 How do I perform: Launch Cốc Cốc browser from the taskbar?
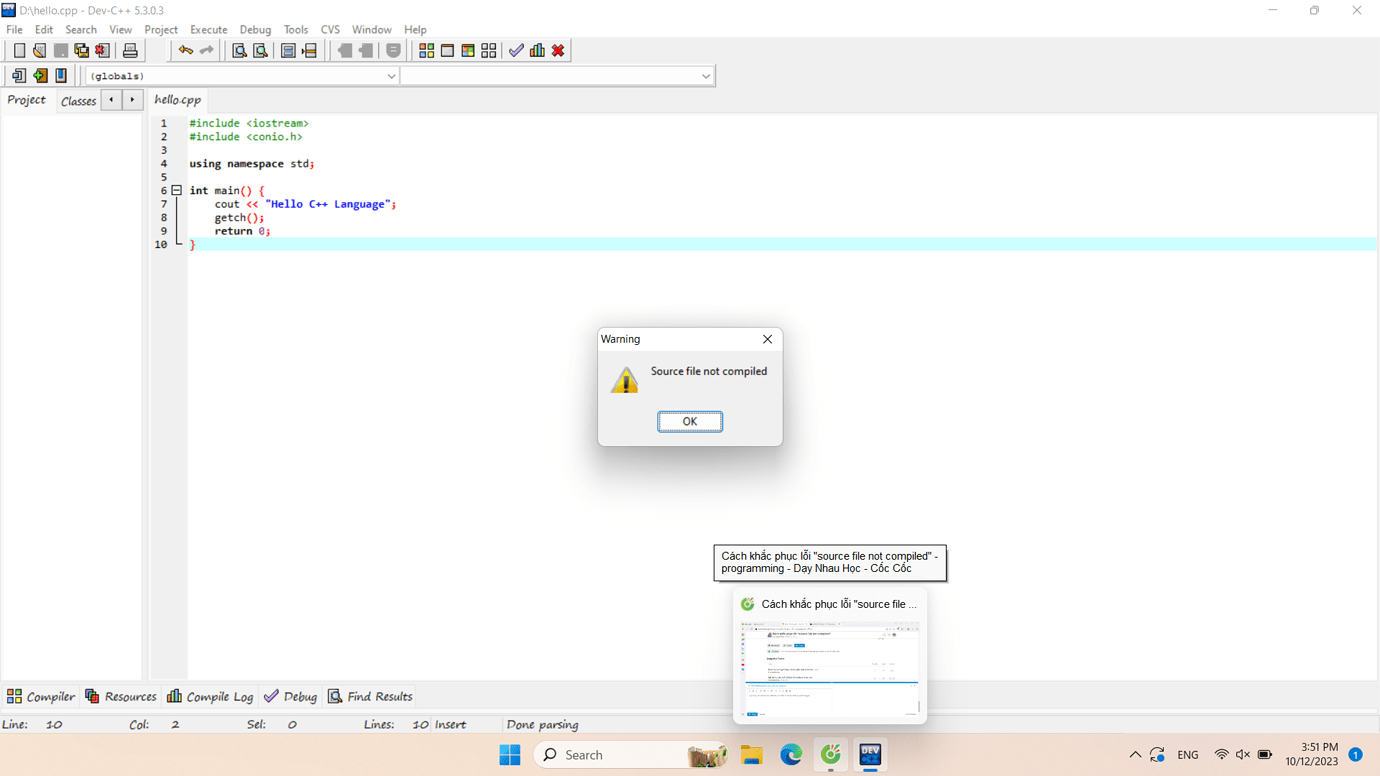coord(830,754)
